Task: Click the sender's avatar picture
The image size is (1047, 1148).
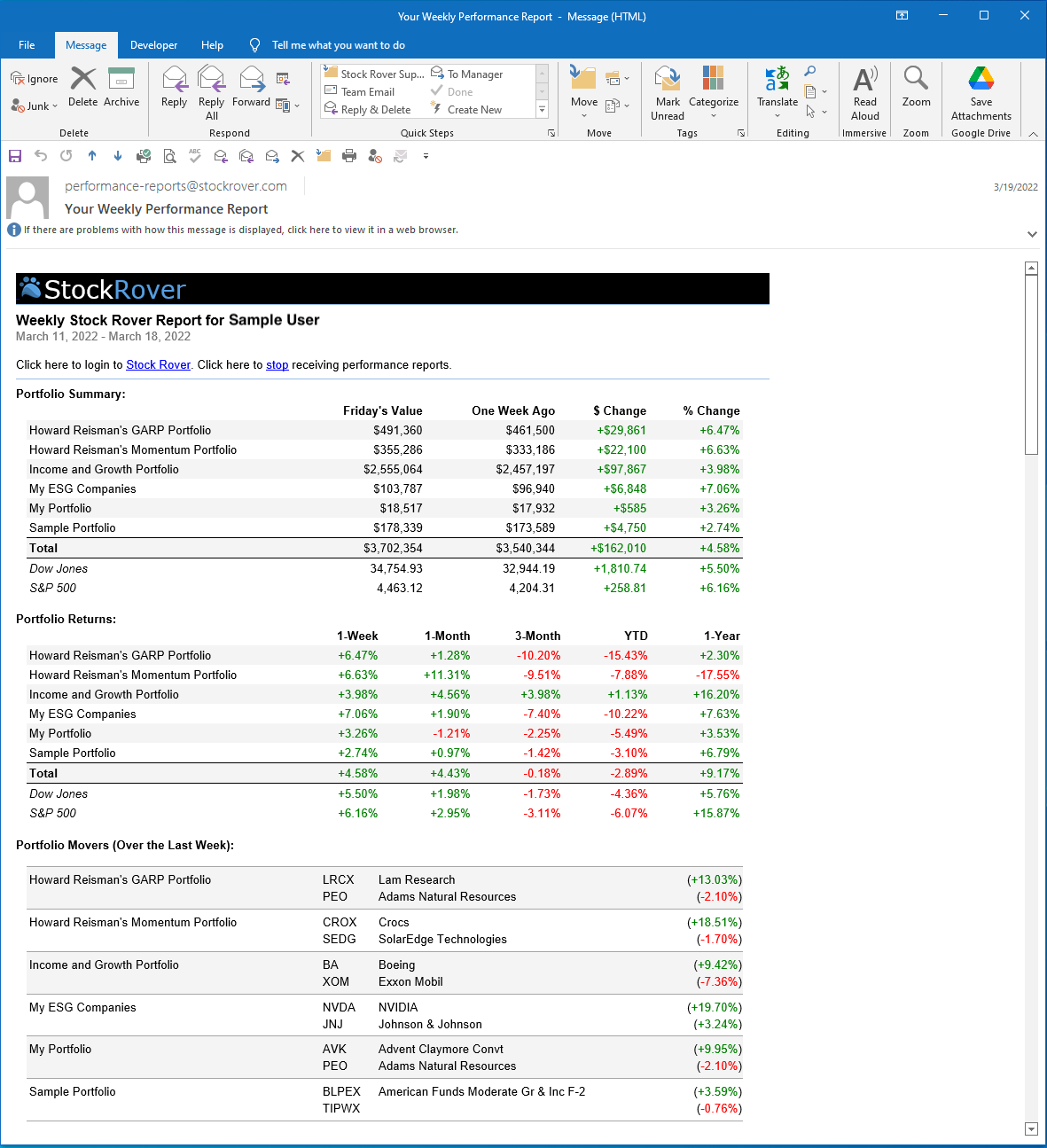Action: 27,198
